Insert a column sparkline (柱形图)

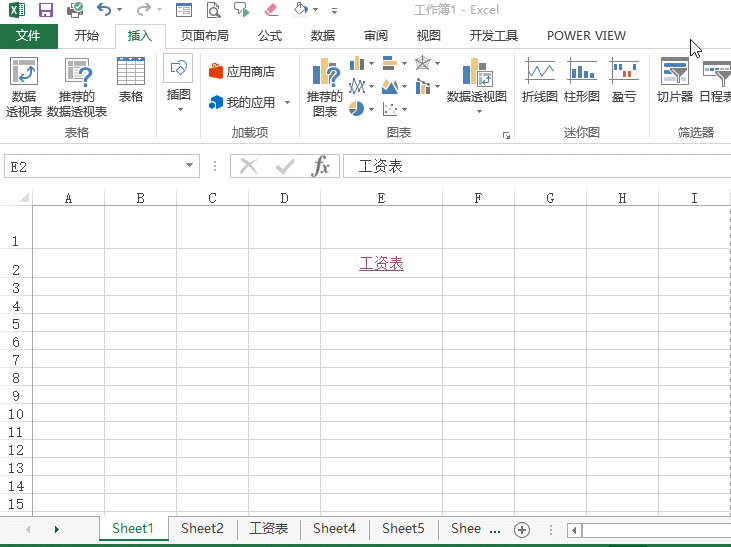tap(581, 80)
